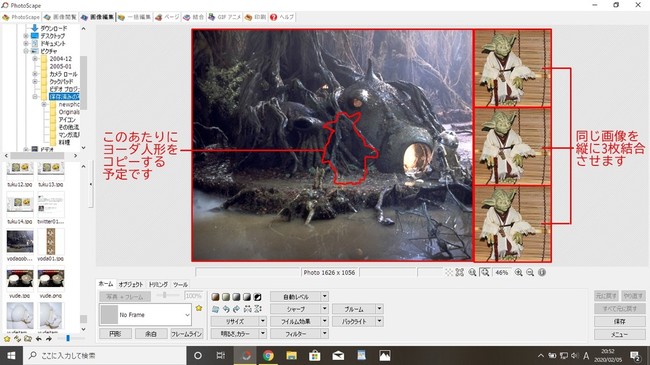Open the 明るさ,カラー dropdown arrow
The height and width of the screenshot is (365, 650).
coord(263,333)
